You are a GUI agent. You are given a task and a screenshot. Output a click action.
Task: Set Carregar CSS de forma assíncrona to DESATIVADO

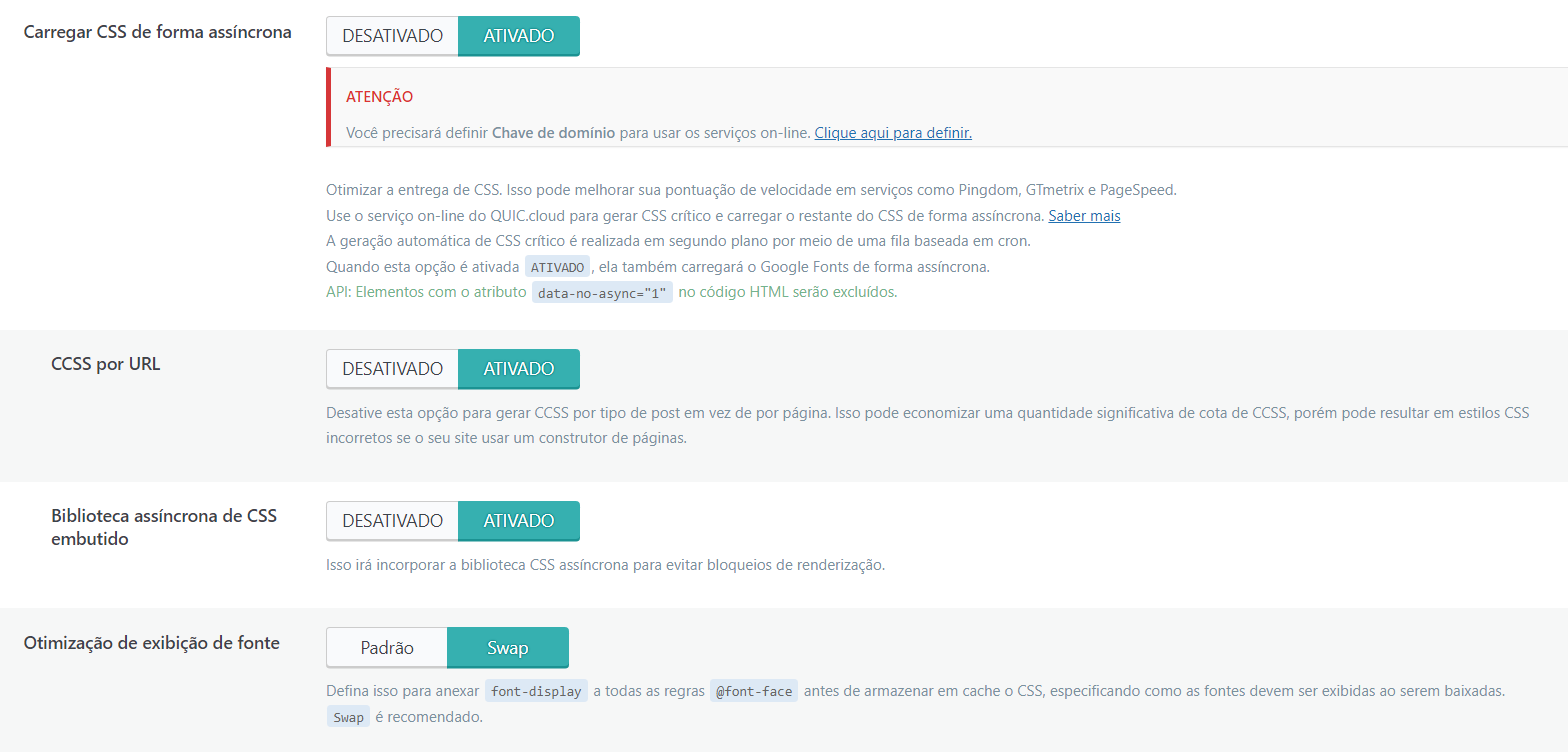(392, 36)
